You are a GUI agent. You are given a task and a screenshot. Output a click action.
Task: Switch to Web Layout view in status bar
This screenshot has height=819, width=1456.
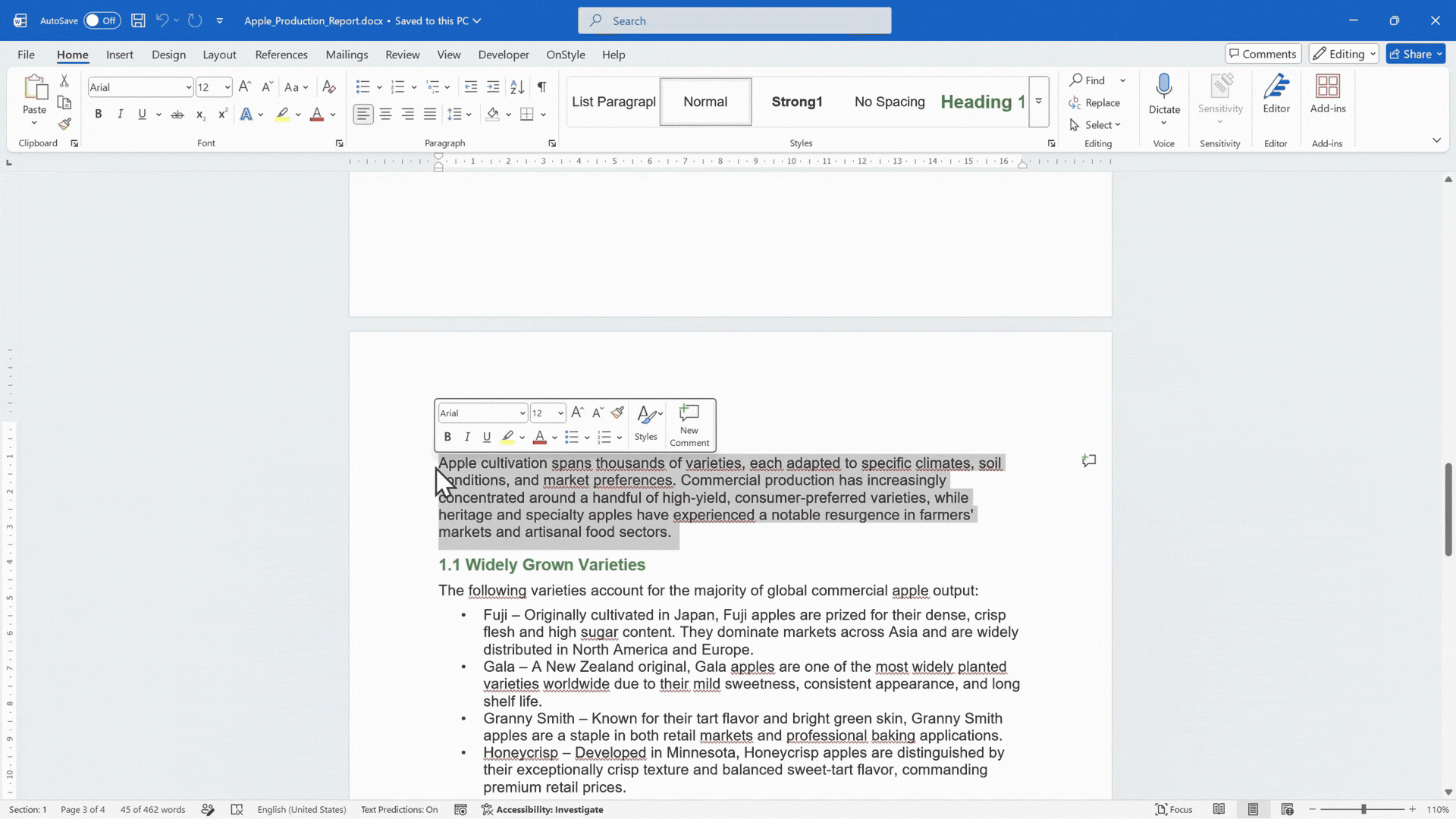1287,809
